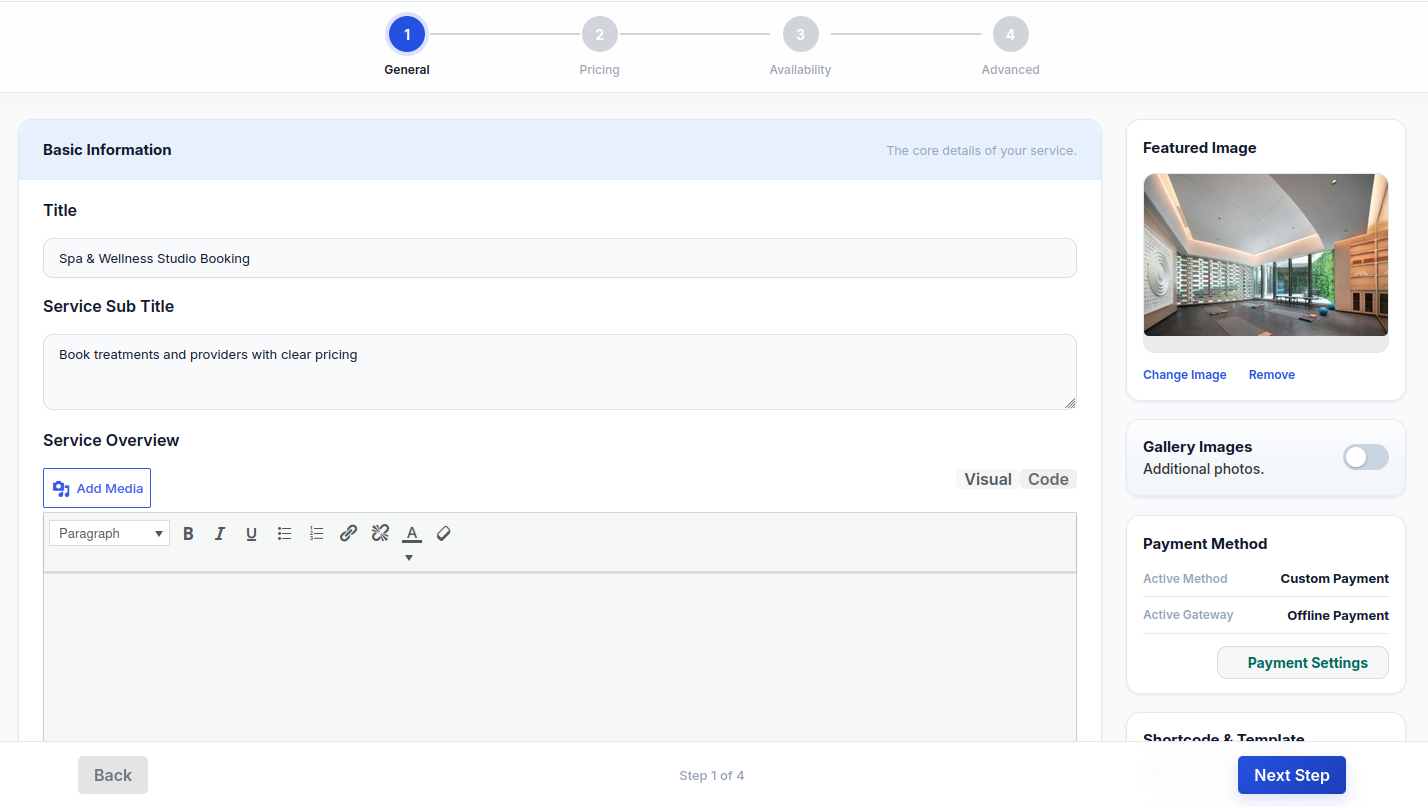
Task: Click the Next Step button
Action: coord(1292,775)
